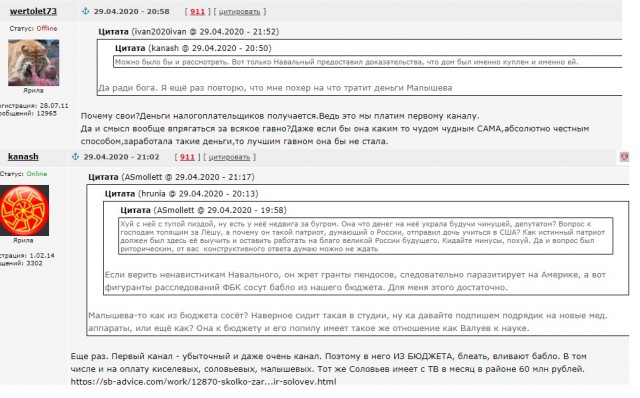Click the post timestamp 29.04.2020 - 21:02
The image size is (640, 398).
121,157
